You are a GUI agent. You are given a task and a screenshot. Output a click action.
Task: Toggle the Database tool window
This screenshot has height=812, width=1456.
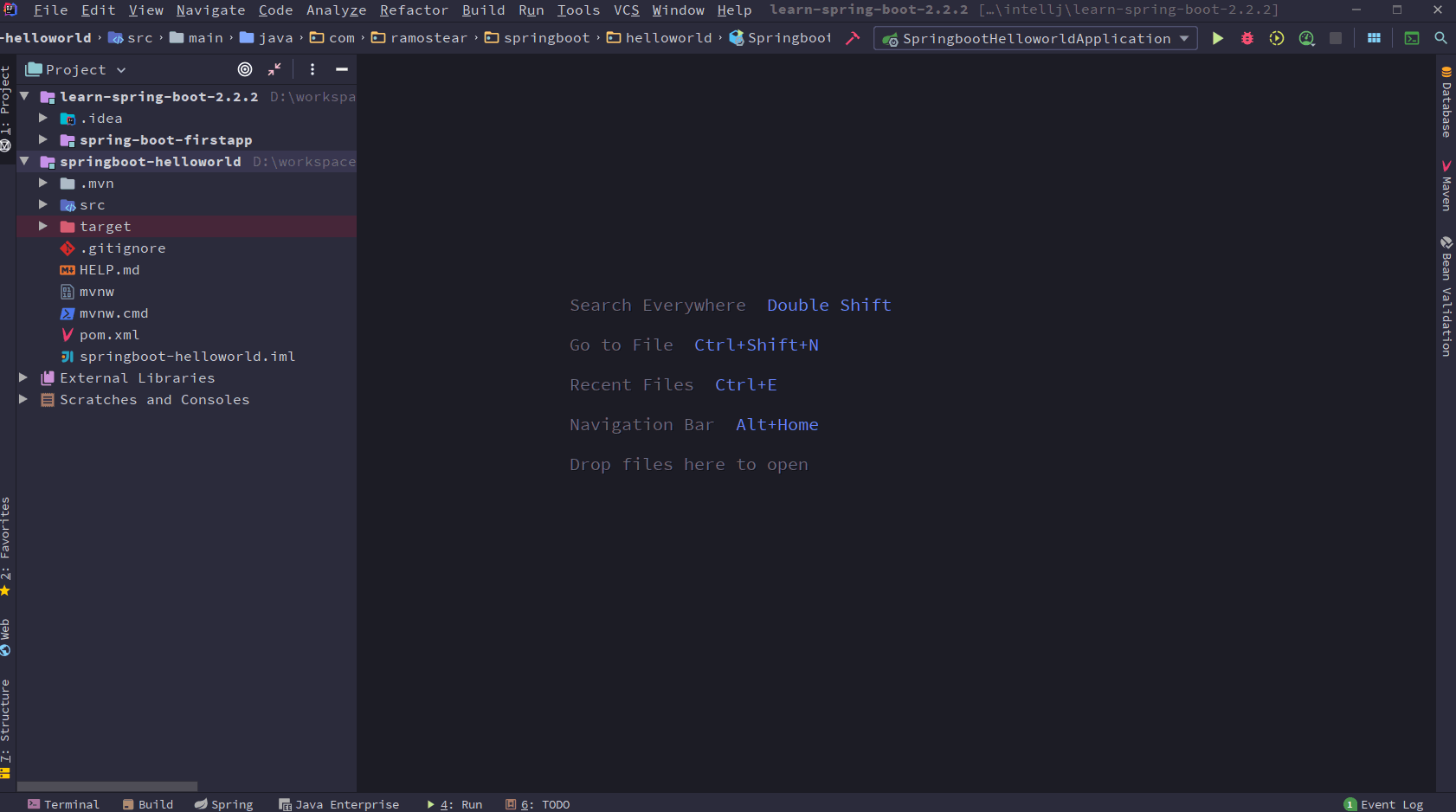tap(1446, 106)
